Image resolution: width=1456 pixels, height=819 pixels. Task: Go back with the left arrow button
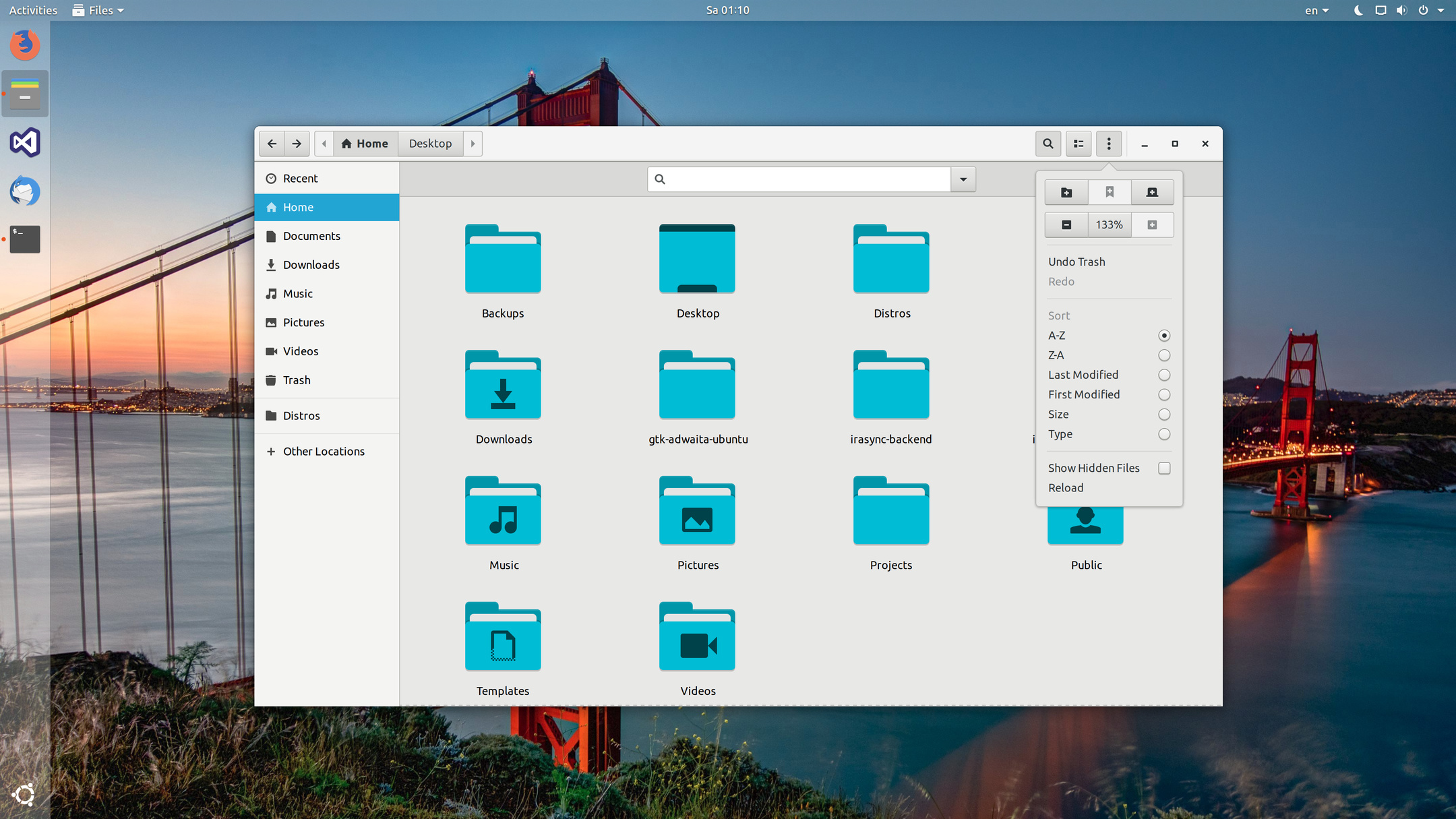pos(272,144)
